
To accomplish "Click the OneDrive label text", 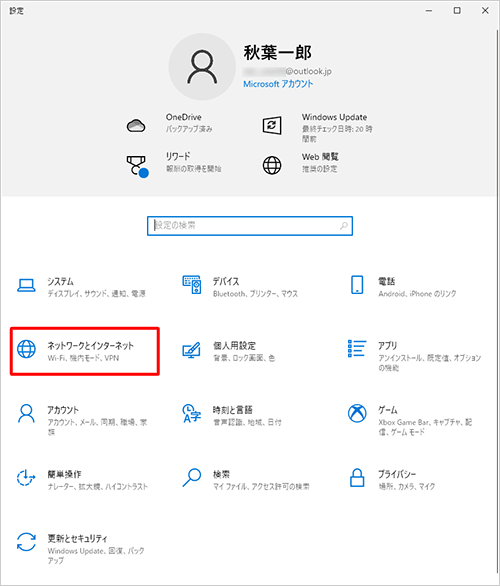I will tap(183, 117).
